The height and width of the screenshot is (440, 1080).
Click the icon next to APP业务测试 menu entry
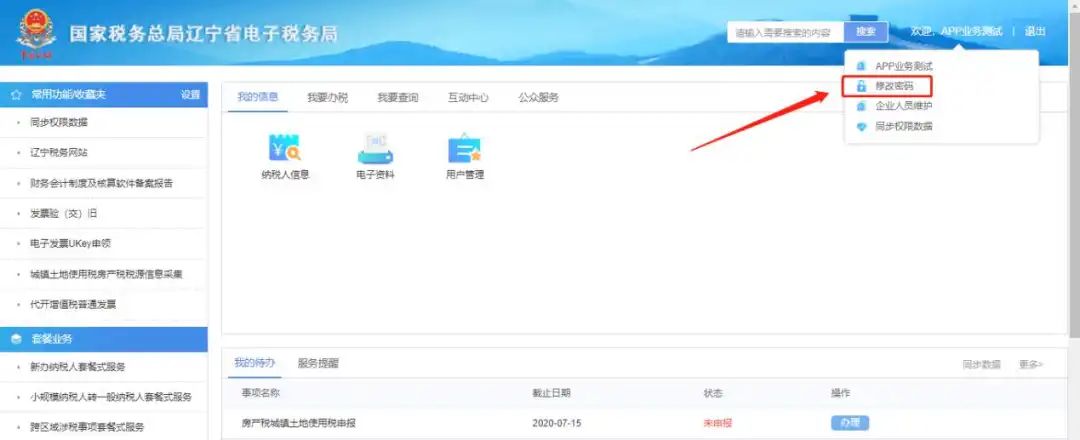tap(861, 67)
